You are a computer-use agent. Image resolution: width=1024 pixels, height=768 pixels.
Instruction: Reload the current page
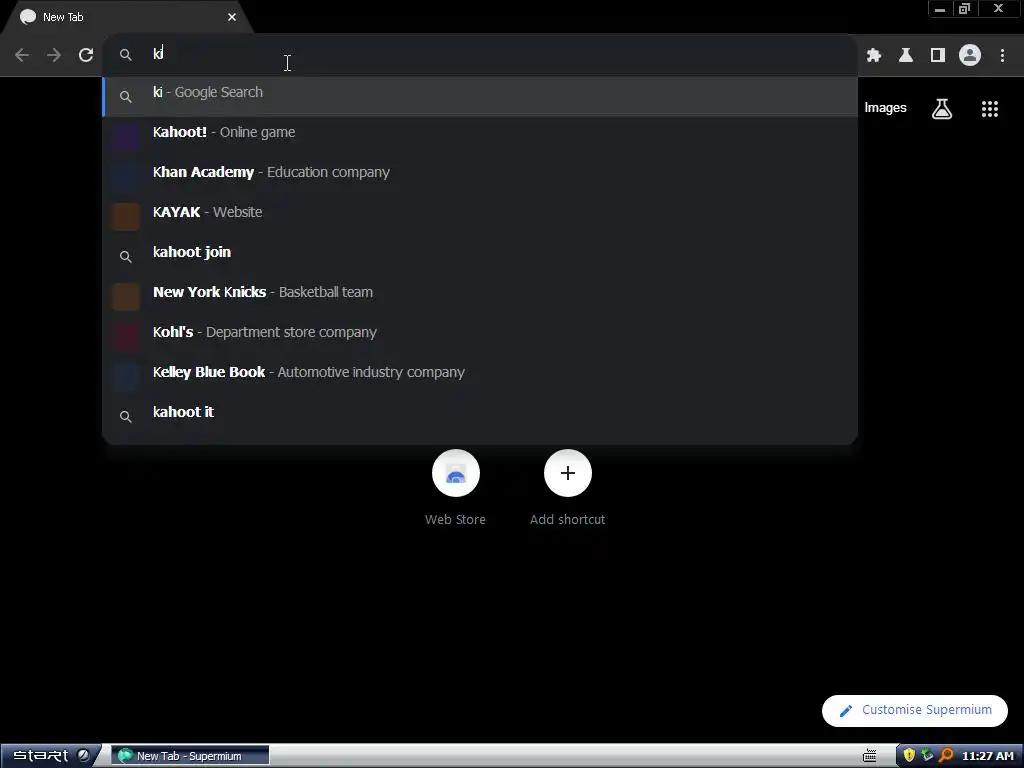(x=86, y=55)
